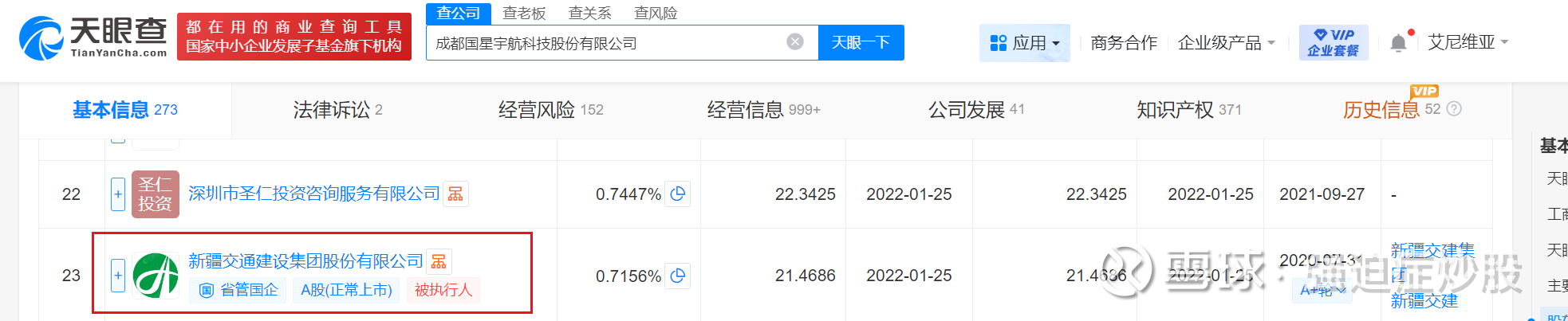Switch to the 经营风险 tab
This screenshot has width=1568, height=321.
coord(550,110)
